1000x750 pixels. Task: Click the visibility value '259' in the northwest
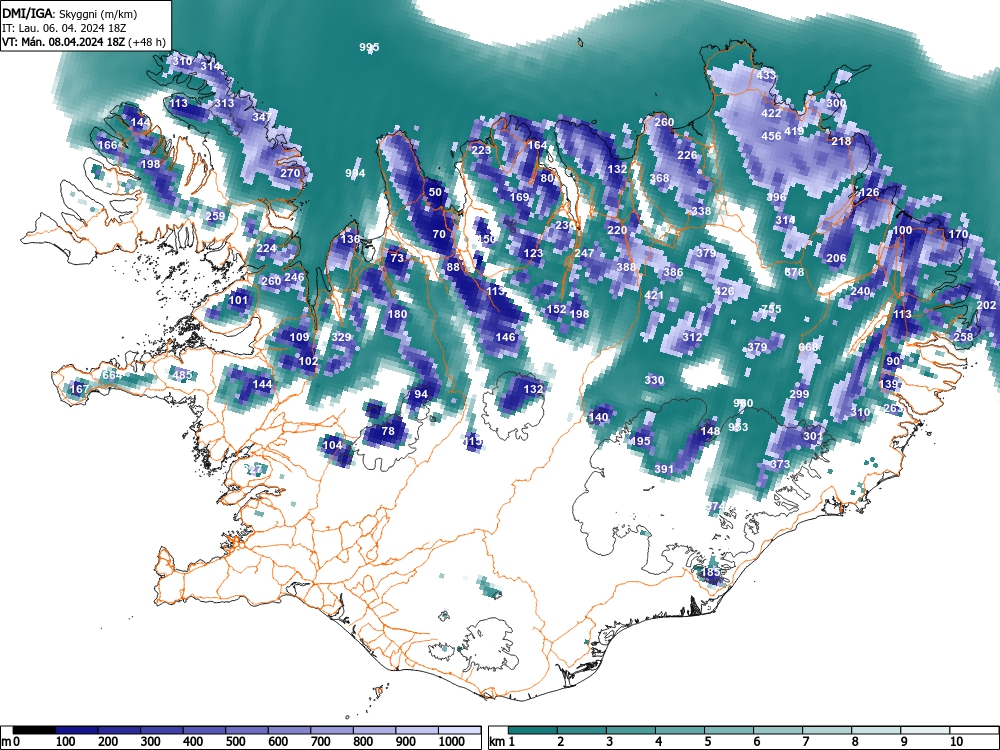pyautogui.click(x=215, y=216)
